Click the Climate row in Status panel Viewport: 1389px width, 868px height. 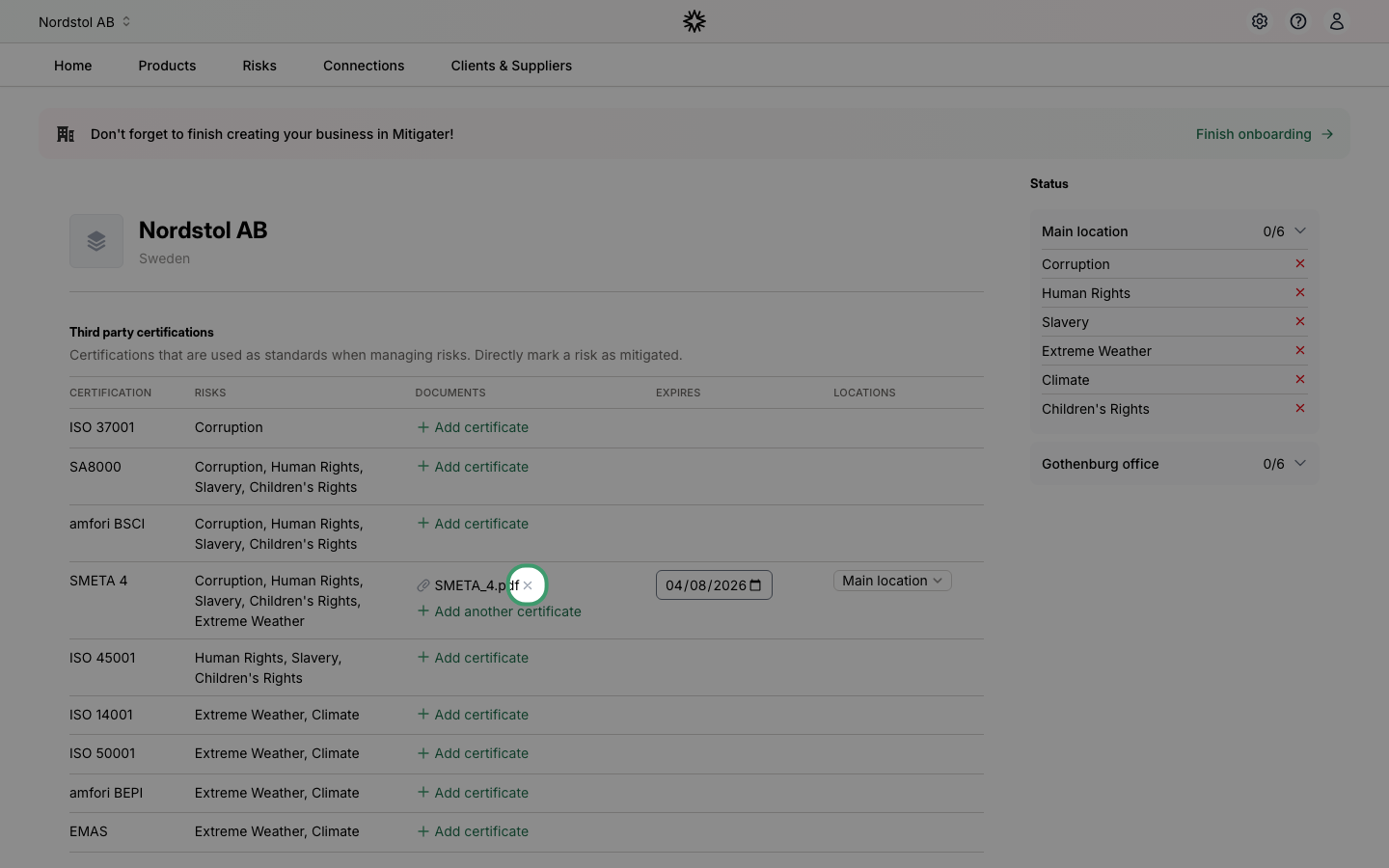pyautogui.click(x=1174, y=380)
